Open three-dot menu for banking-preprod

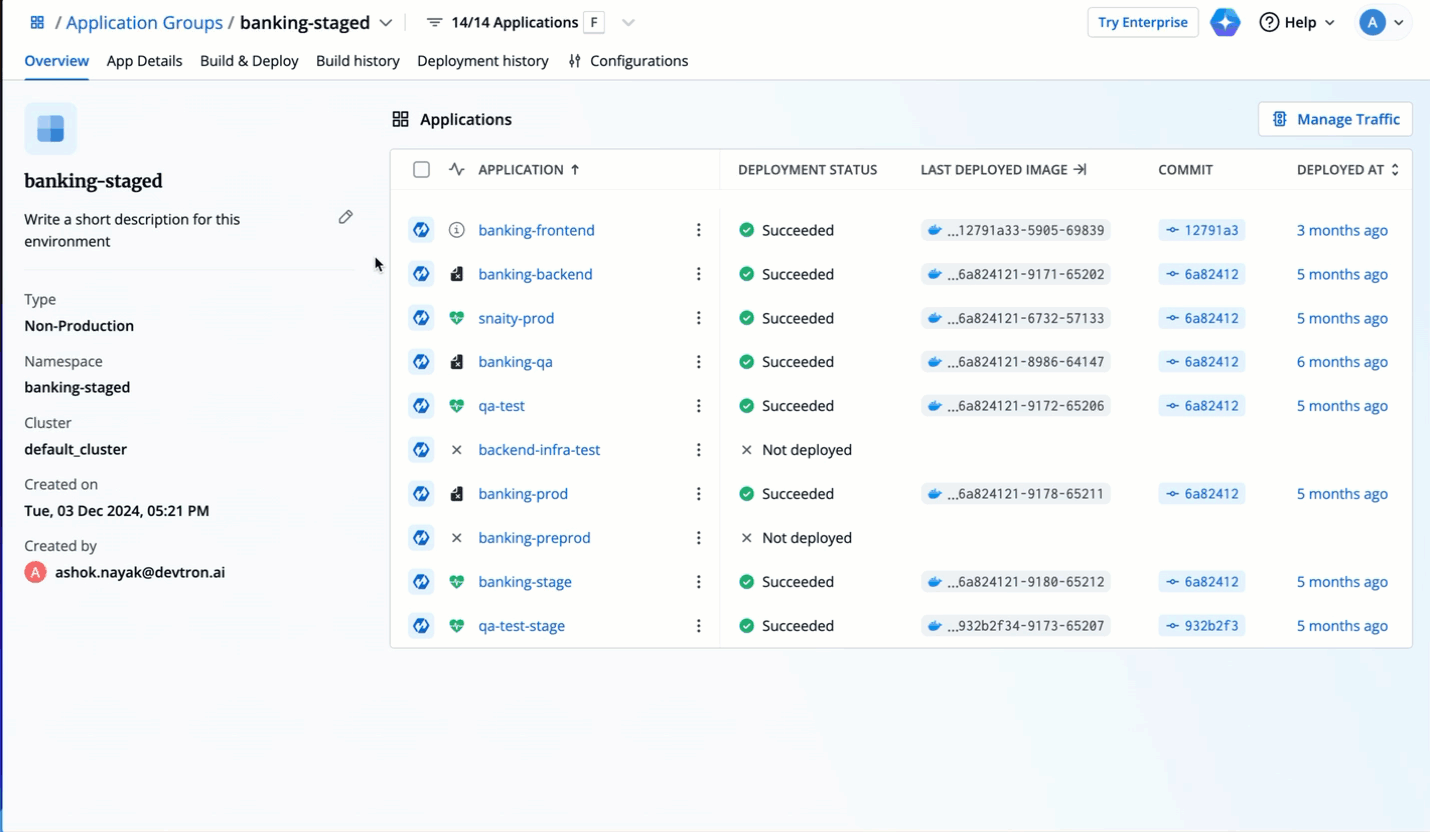pyautogui.click(x=698, y=538)
